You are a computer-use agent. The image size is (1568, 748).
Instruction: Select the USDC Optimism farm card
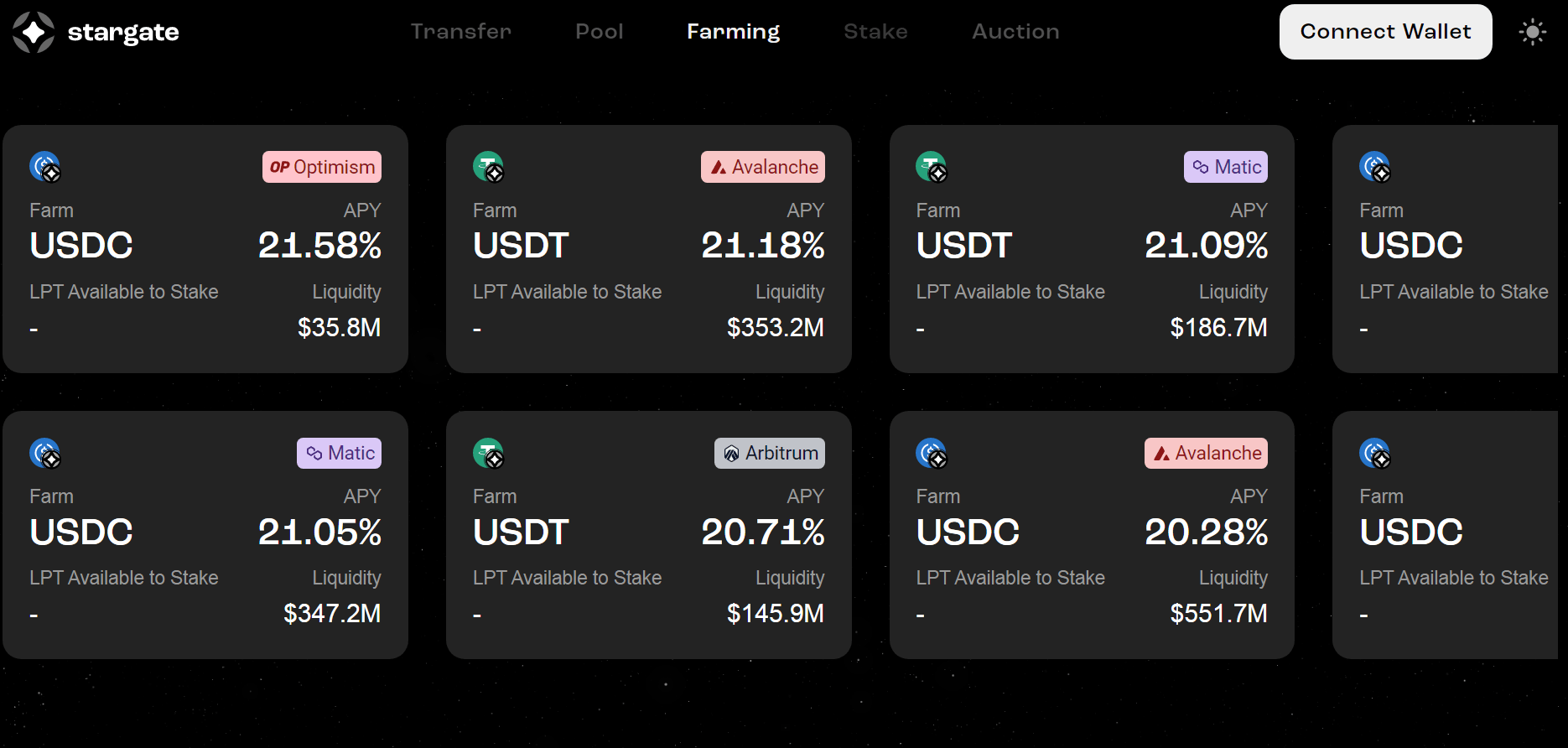[205, 249]
